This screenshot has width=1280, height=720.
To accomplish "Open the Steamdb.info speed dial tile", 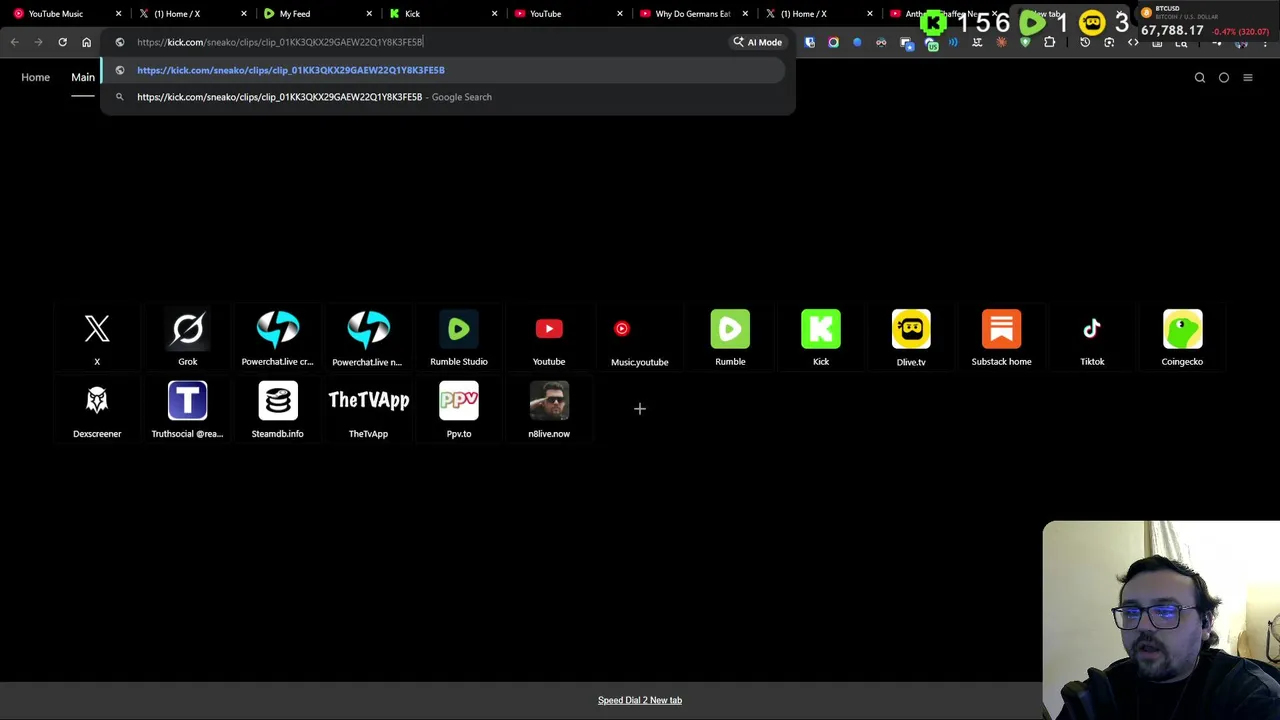I will (278, 410).
